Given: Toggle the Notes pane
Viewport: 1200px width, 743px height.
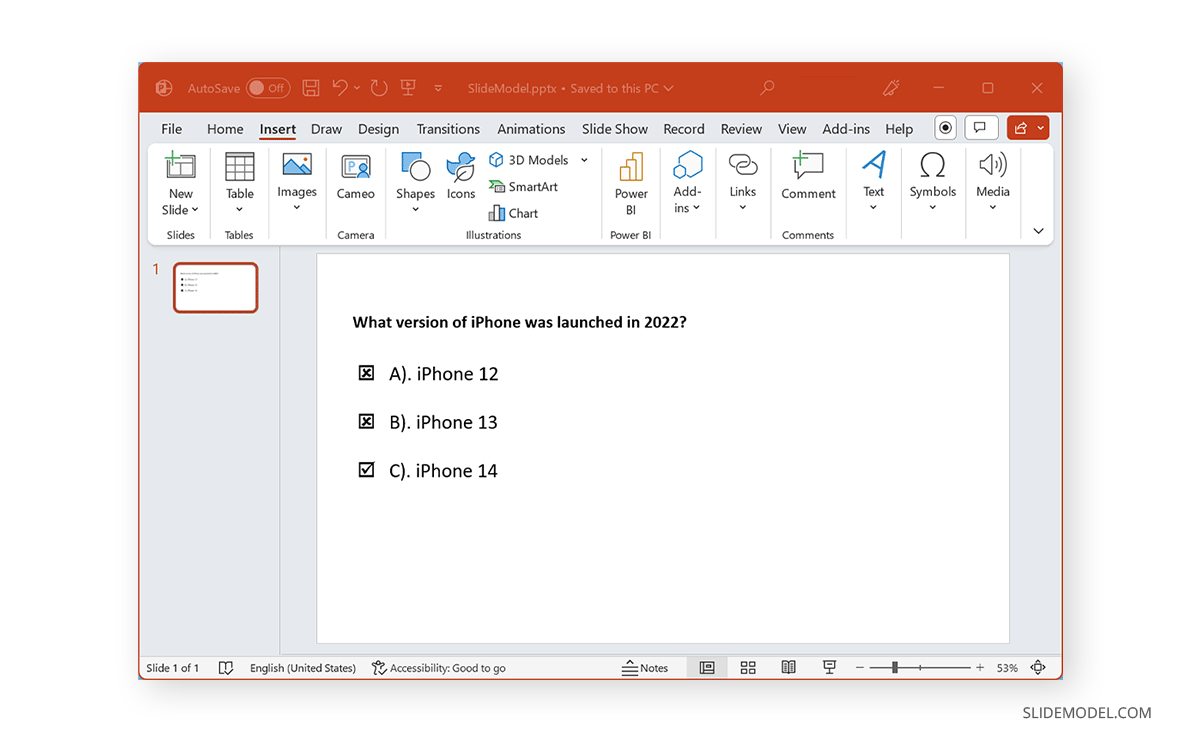Looking at the screenshot, I should pos(645,668).
